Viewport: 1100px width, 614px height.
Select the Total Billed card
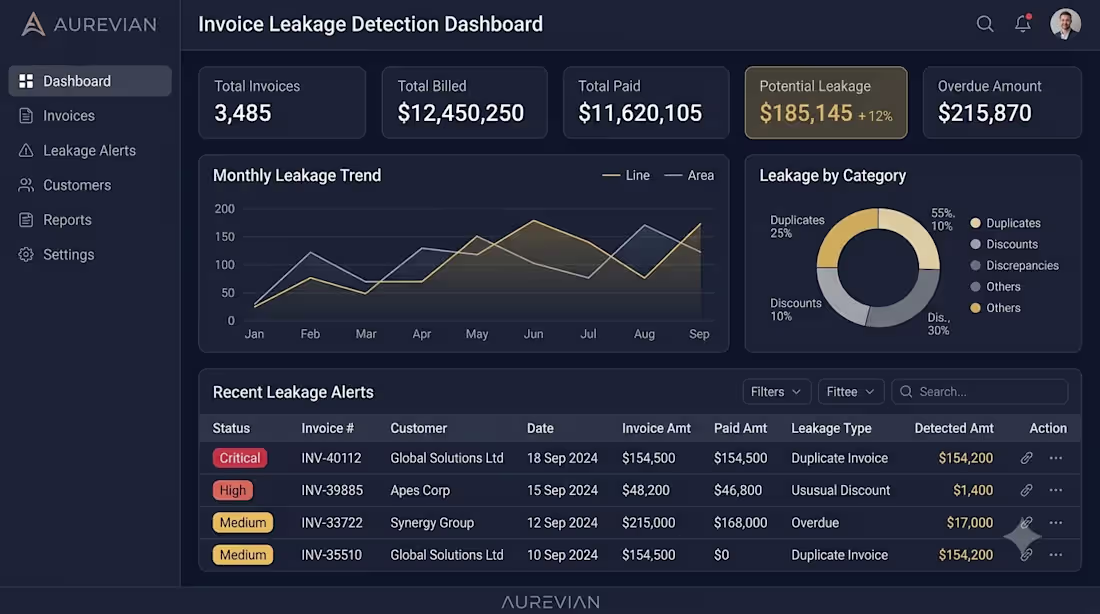464,102
